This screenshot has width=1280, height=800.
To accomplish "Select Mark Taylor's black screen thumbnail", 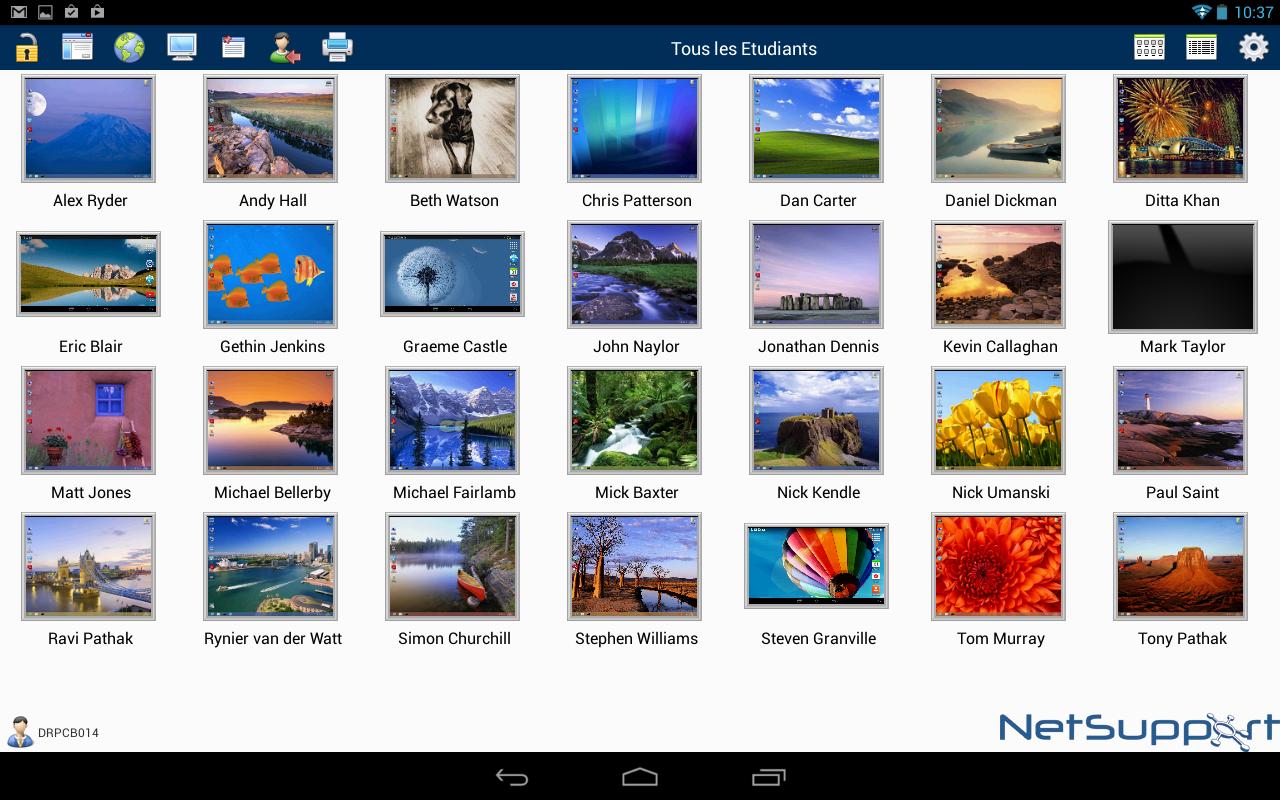I will (1182, 277).
